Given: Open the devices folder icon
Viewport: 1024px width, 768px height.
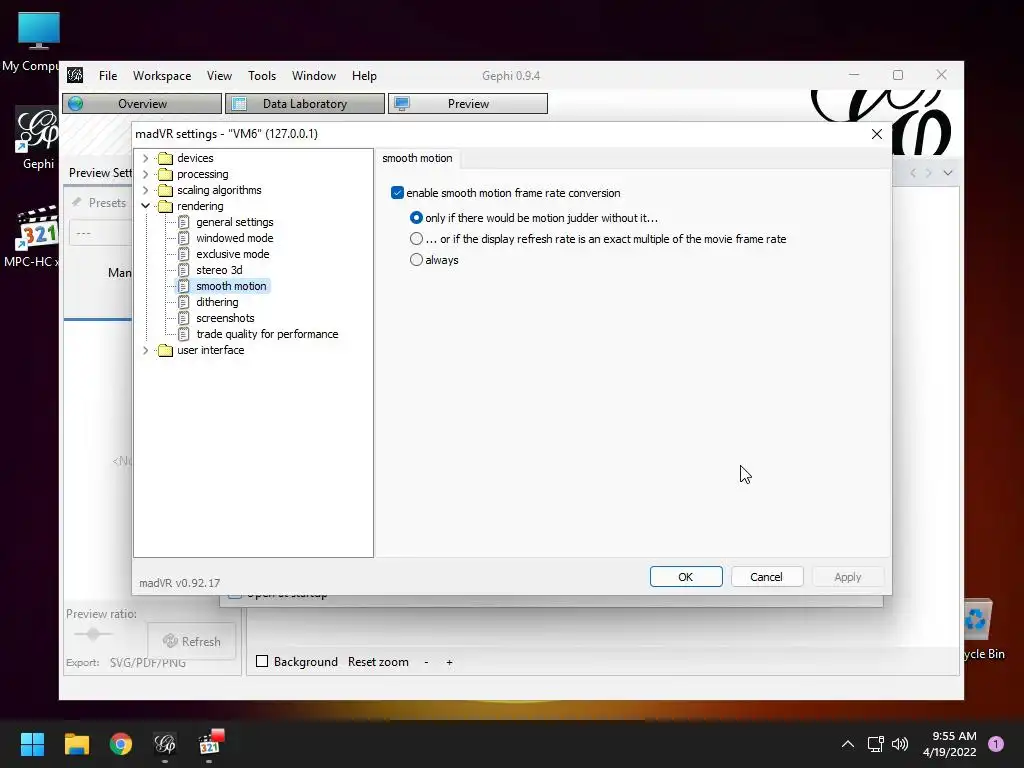Looking at the screenshot, I should pyautogui.click(x=166, y=158).
